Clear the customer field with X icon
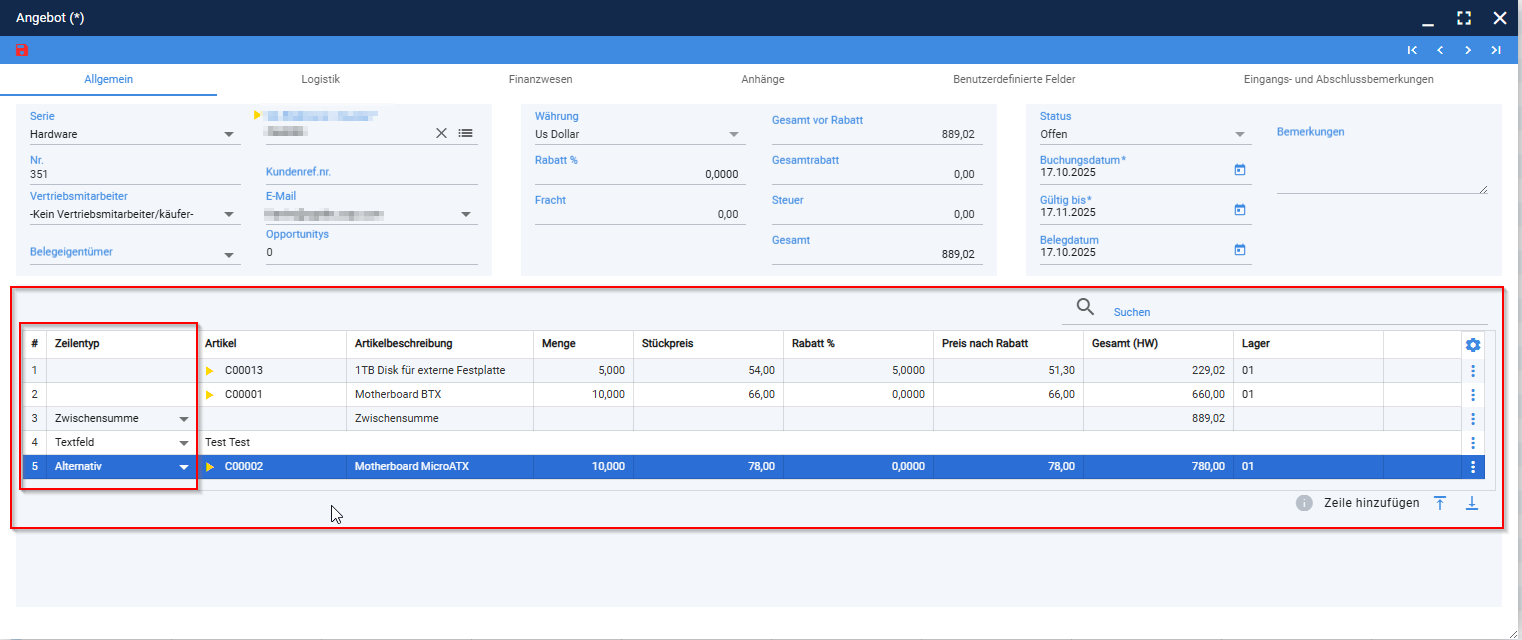 (x=441, y=133)
